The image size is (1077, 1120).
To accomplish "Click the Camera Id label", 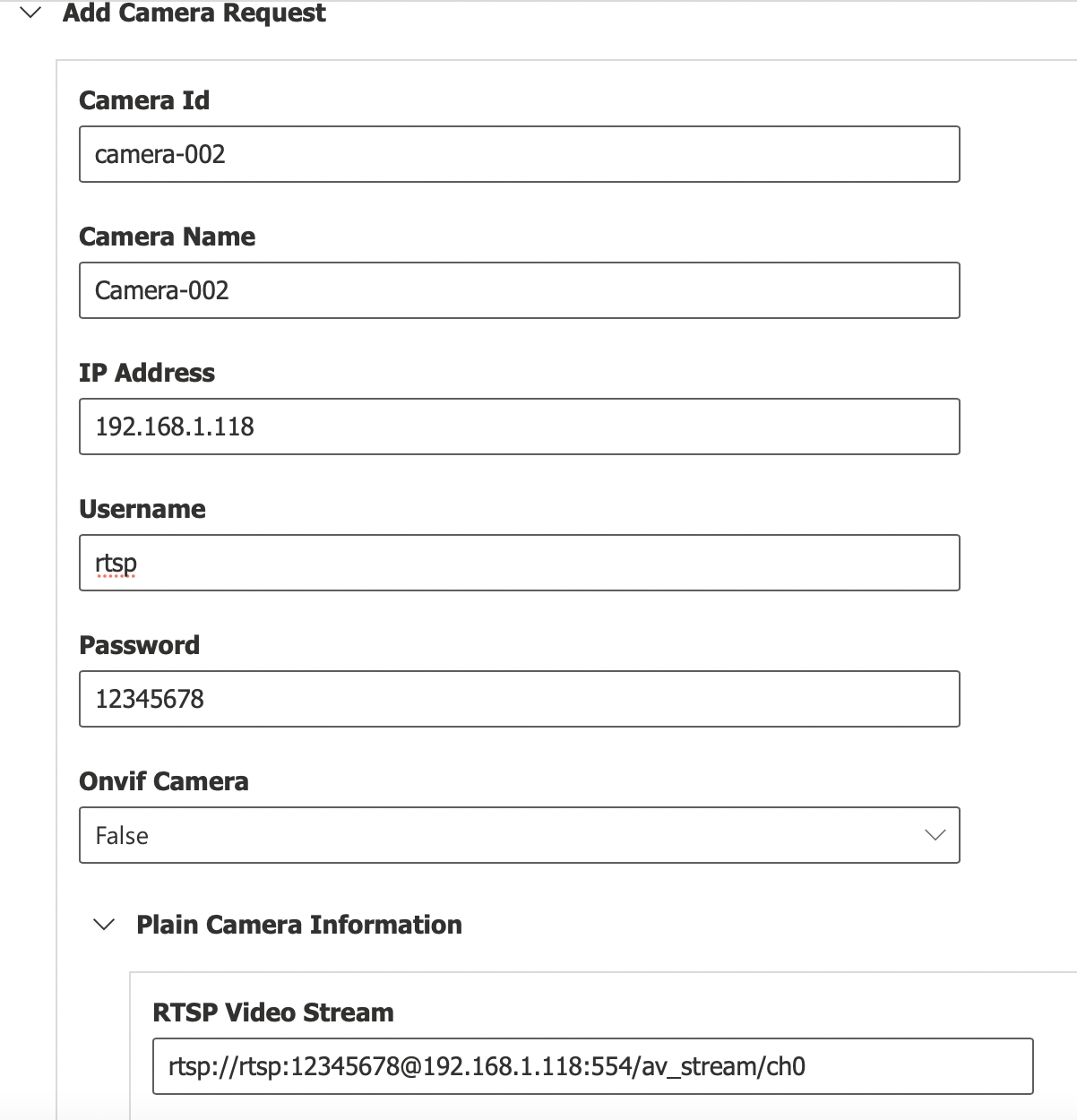I will (144, 100).
